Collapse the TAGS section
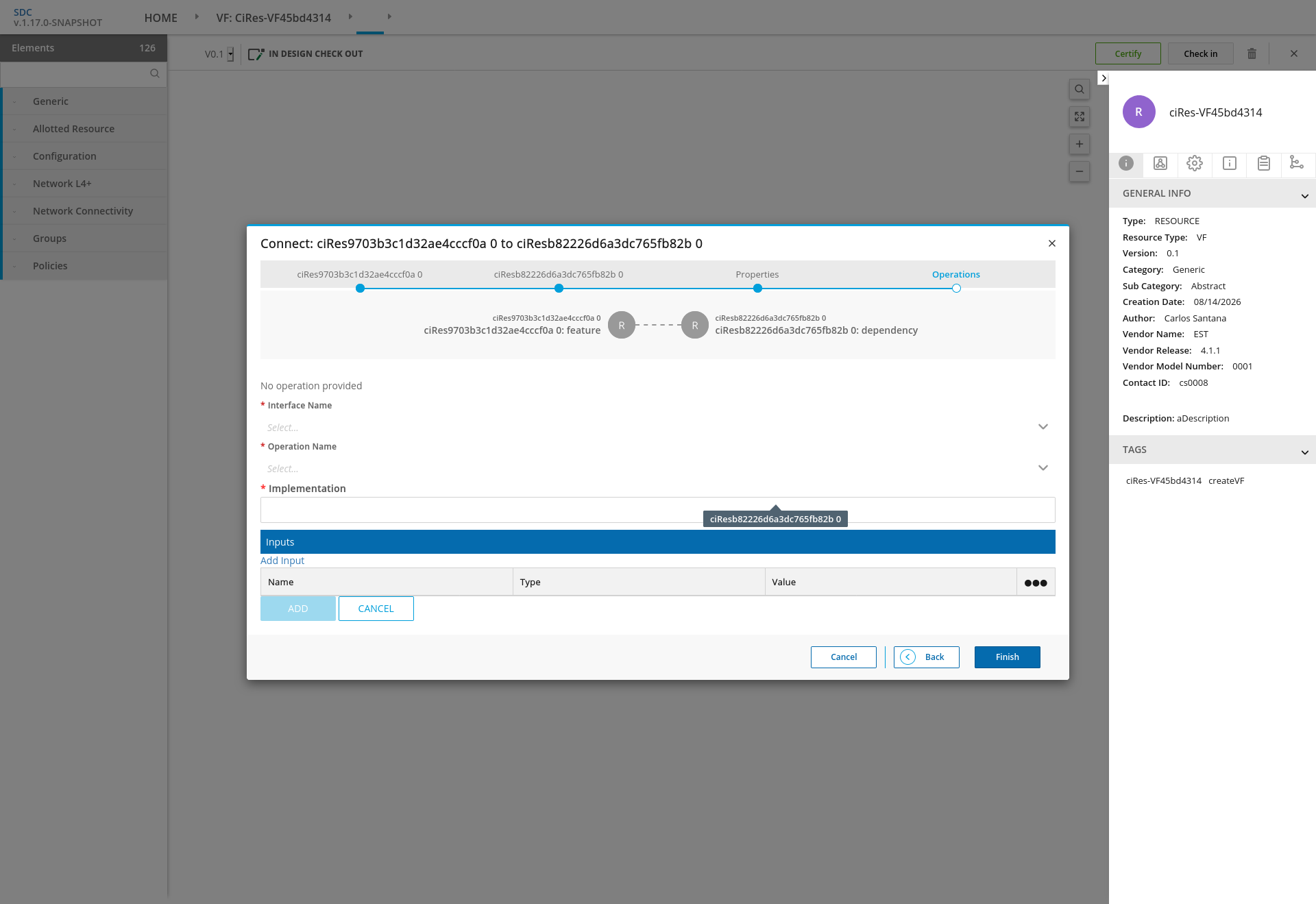 [1304, 453]
